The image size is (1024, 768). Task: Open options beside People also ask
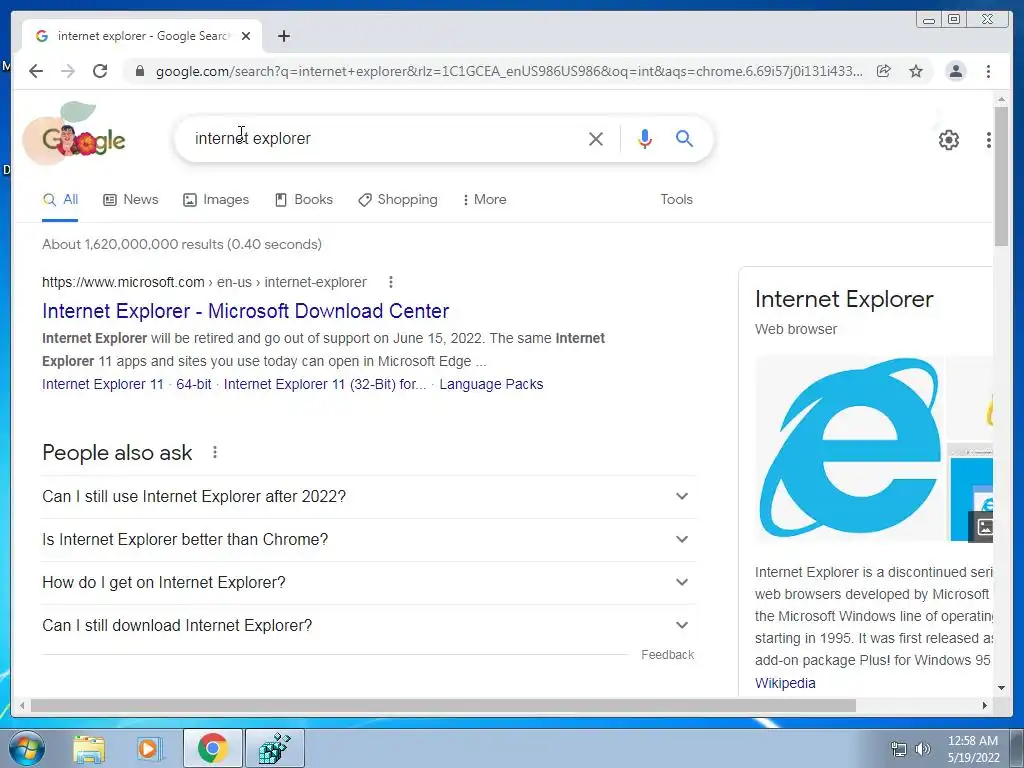tap(215, 452)
